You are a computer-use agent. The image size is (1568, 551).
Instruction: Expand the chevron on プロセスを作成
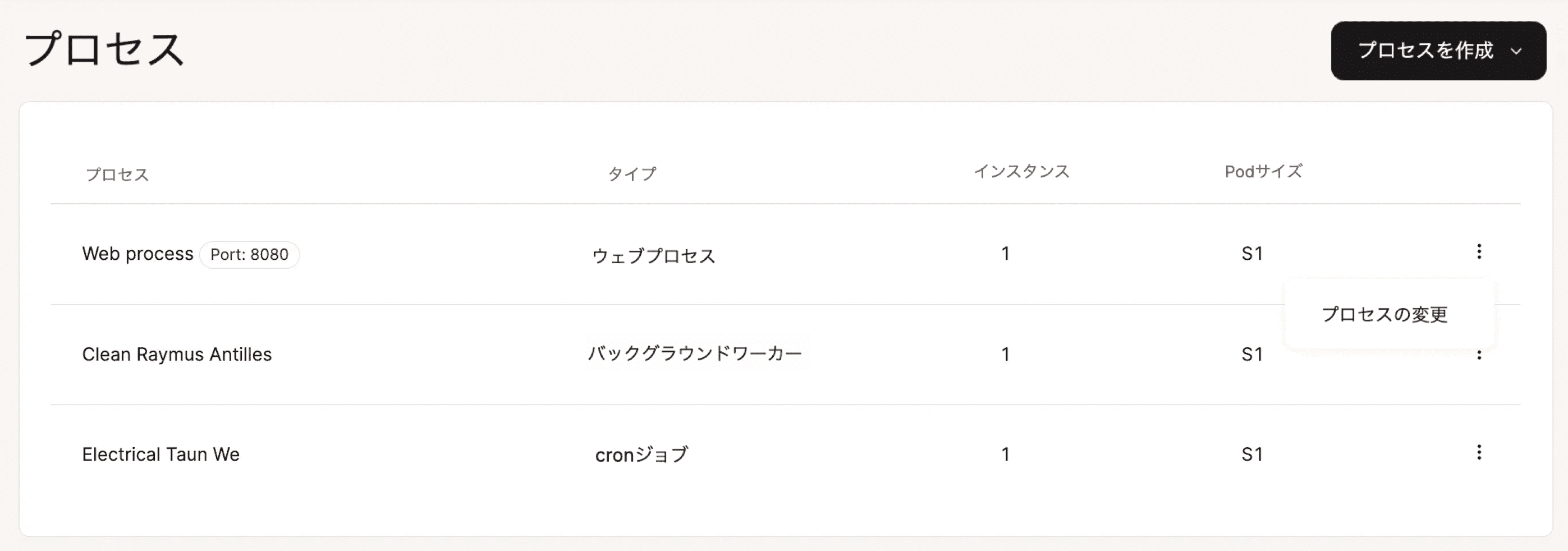tap(1516, 51)
